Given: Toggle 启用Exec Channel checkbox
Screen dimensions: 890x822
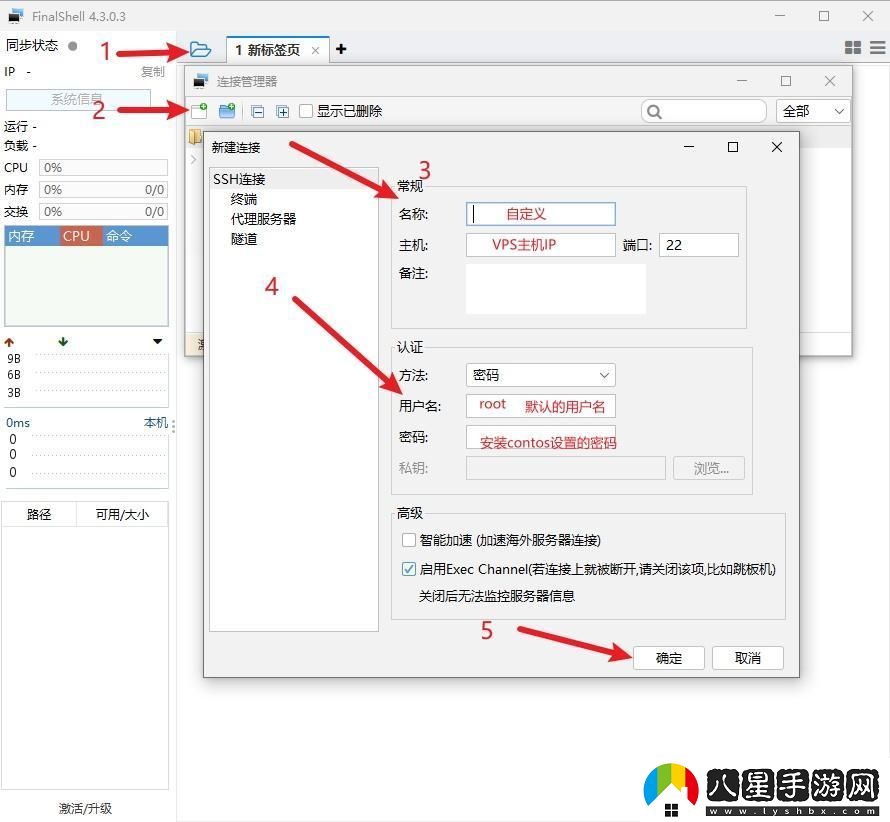Looking at the screenshot, I should [x=409, y=569].
